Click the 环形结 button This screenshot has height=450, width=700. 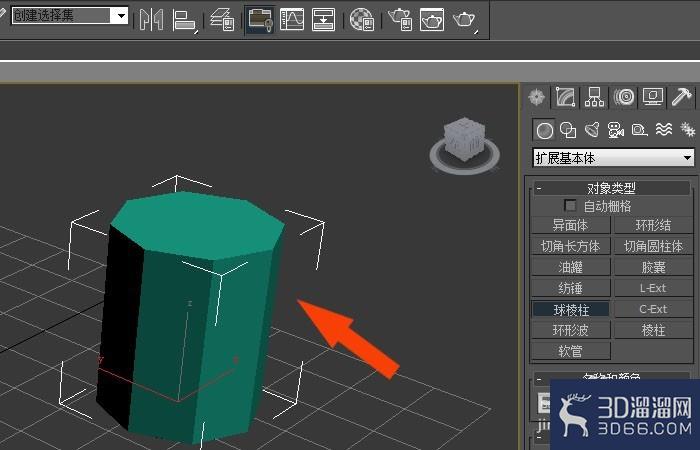[x=654, y=225]
